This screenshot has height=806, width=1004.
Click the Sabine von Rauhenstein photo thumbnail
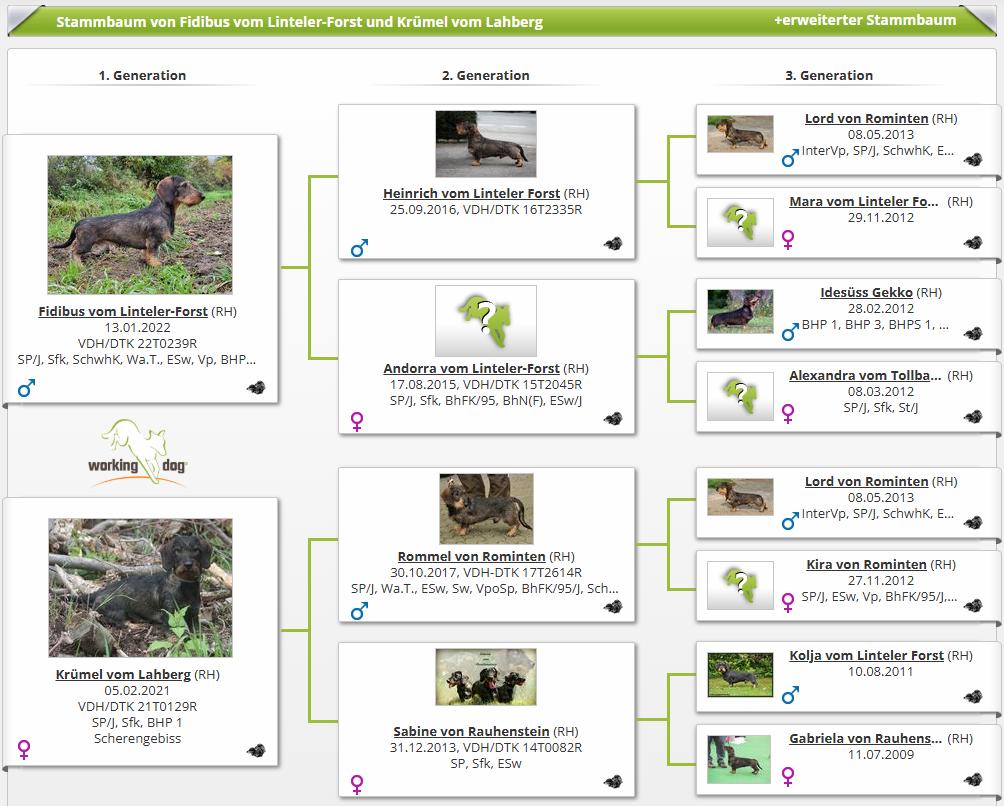coord(485,677)
